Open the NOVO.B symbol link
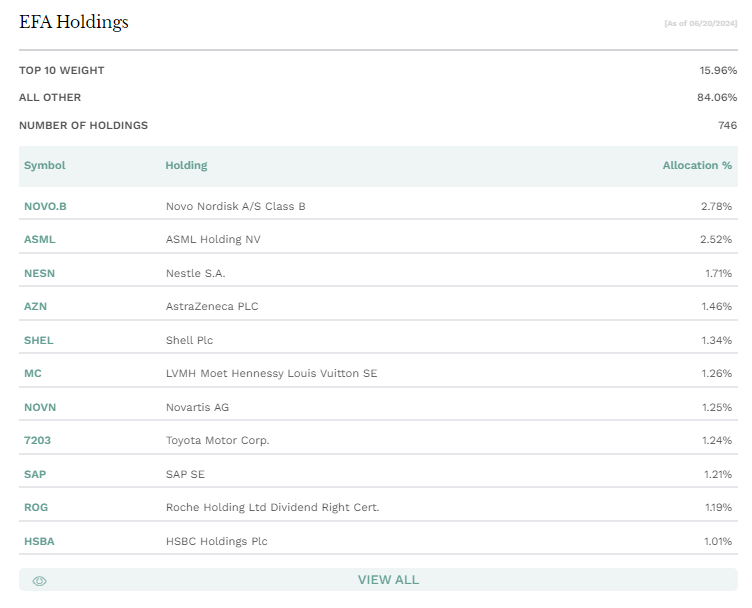The width and height of the screenshot is (752, 608). 45,206
